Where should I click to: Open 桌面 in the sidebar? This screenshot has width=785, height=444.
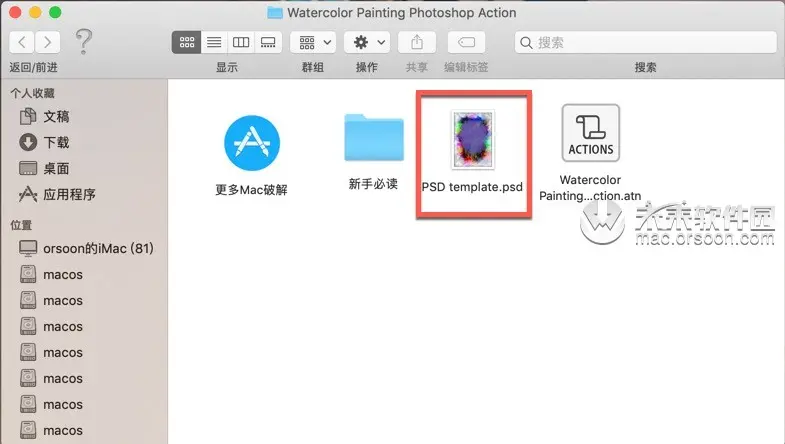pyautogui.click(x=56, y=169)
